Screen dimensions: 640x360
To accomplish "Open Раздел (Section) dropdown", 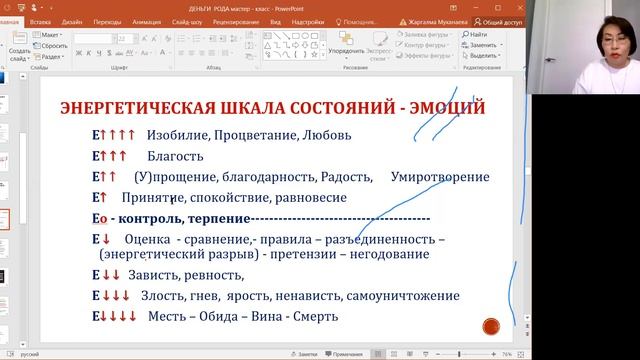I will tap(49, 56).
